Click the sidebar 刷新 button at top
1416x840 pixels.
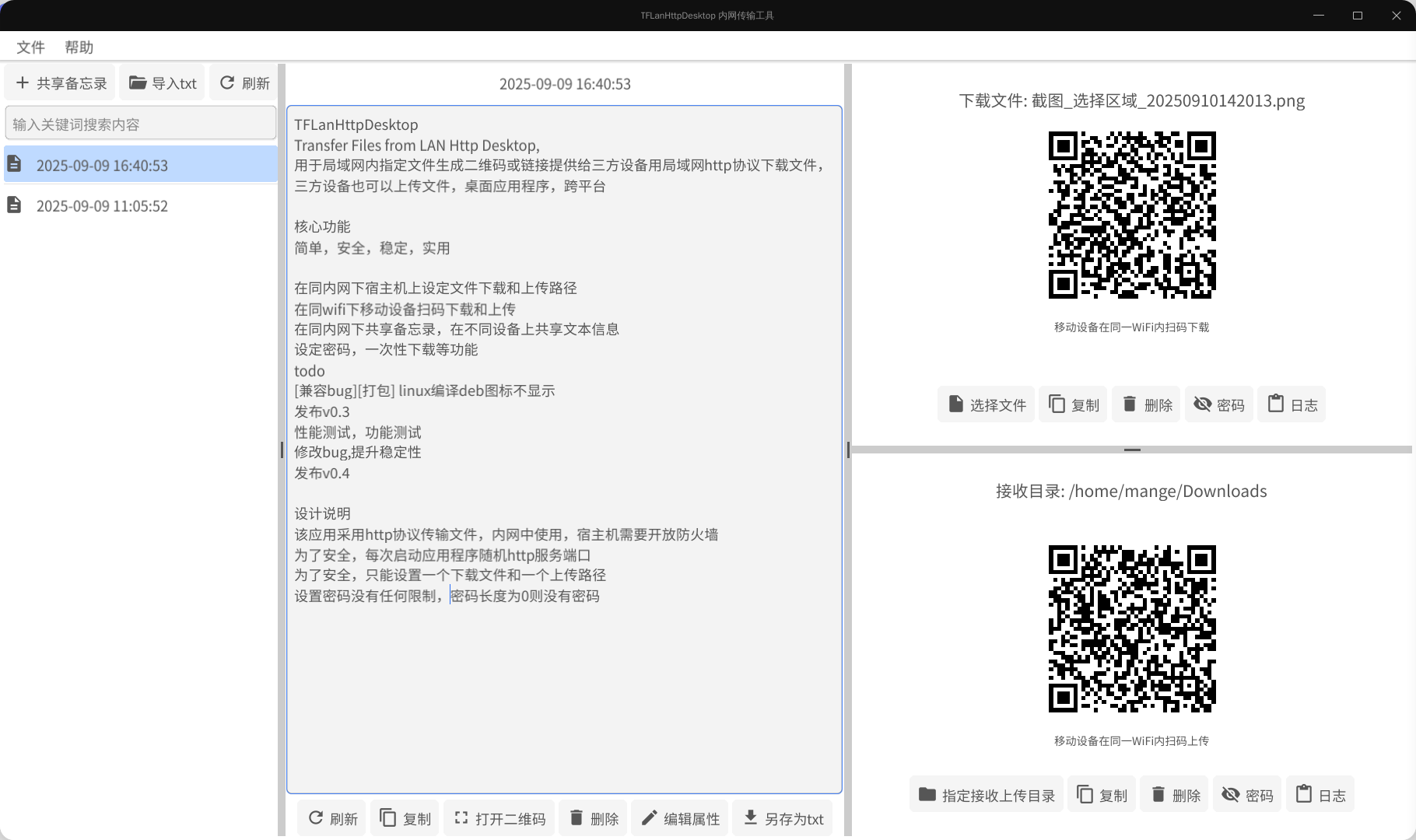[244, 82]
